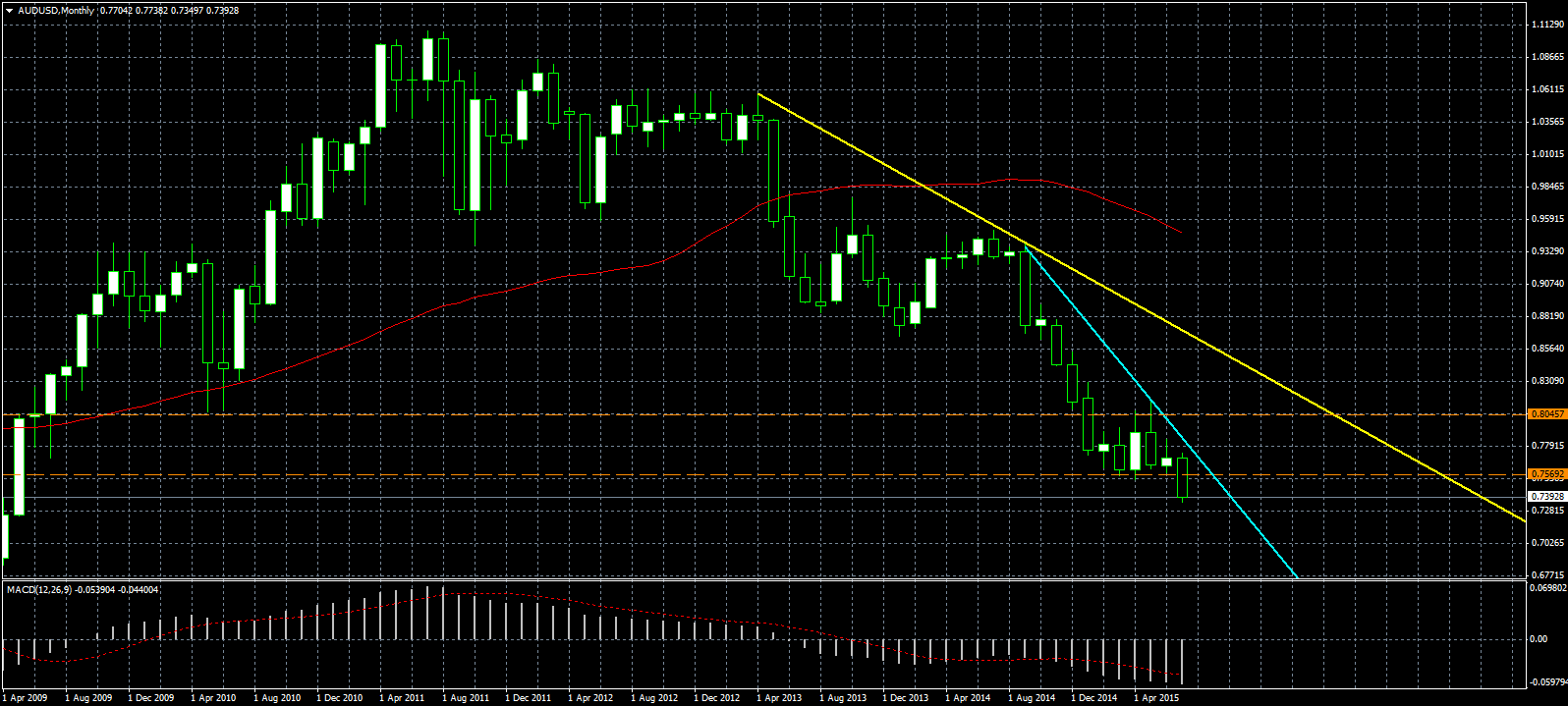Click the current price label 0.73928
Viewport: 1568px width, 706px height.
click(x=1547, y=497)
